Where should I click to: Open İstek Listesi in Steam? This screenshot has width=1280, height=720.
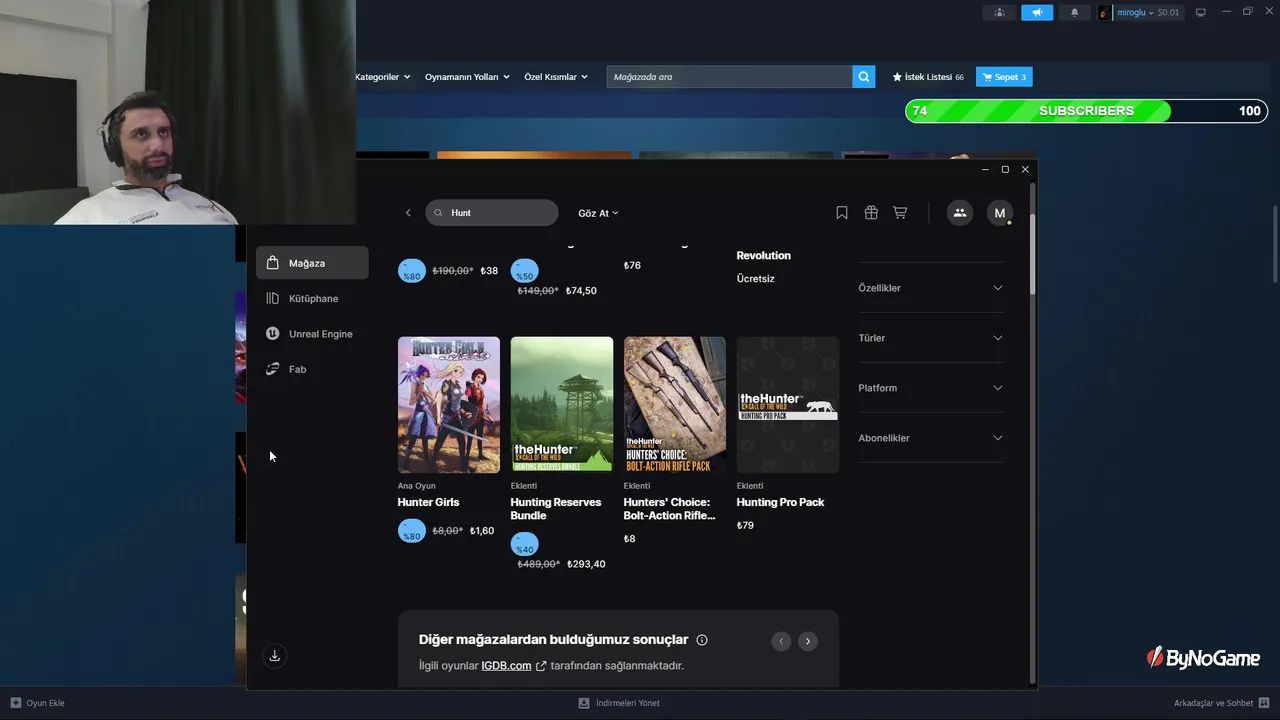click(928, 77)
